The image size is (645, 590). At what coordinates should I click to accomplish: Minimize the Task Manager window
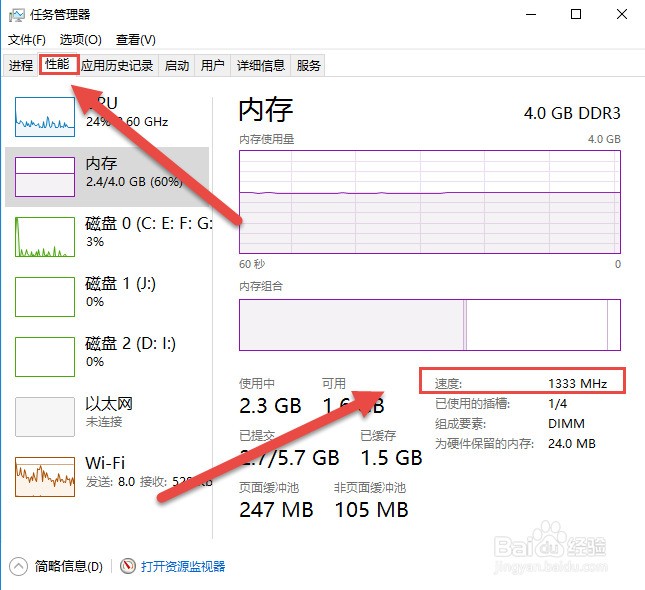coord(531,14)
